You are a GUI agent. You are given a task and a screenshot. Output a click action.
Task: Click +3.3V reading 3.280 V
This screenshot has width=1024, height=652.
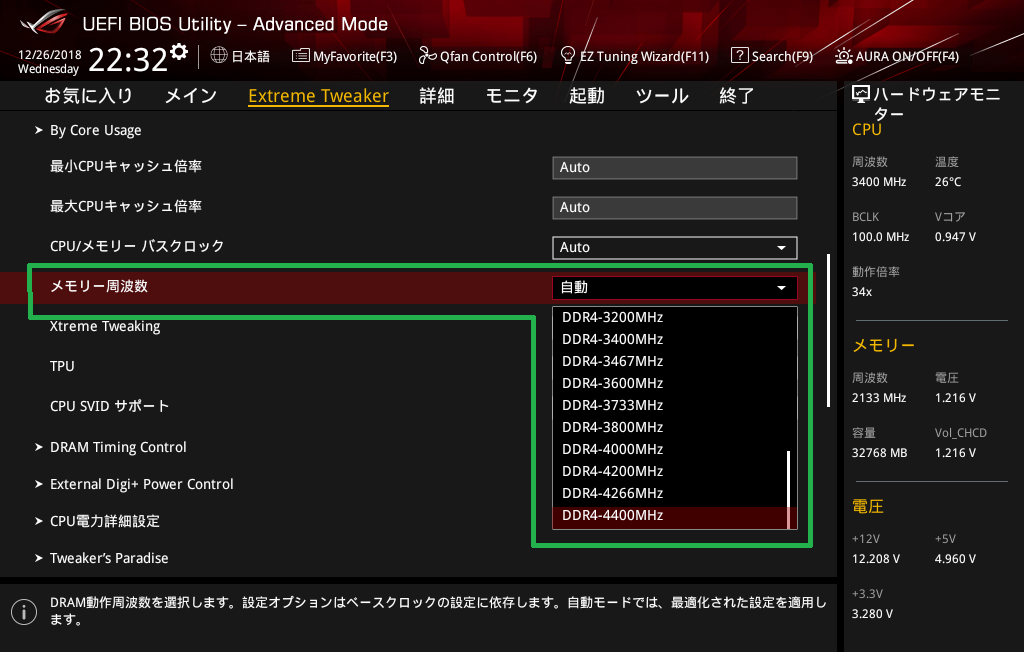click(x=872, y=614)
